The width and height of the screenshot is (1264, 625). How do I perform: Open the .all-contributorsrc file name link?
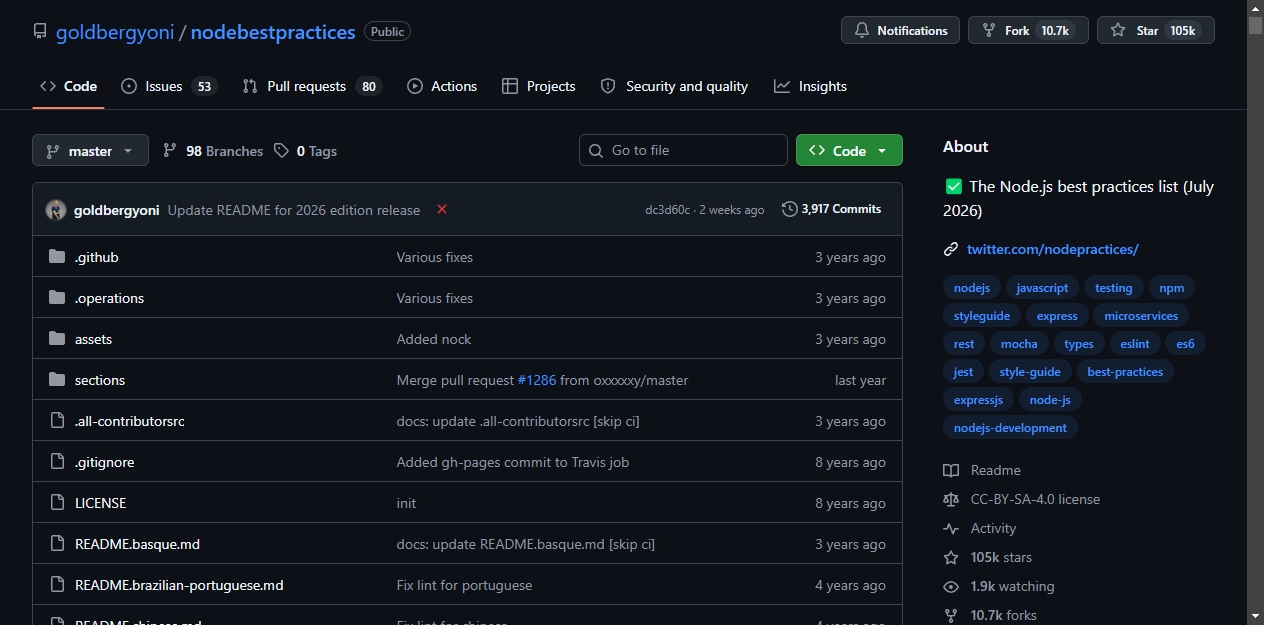pyautogui.click(x=130, y=421)
